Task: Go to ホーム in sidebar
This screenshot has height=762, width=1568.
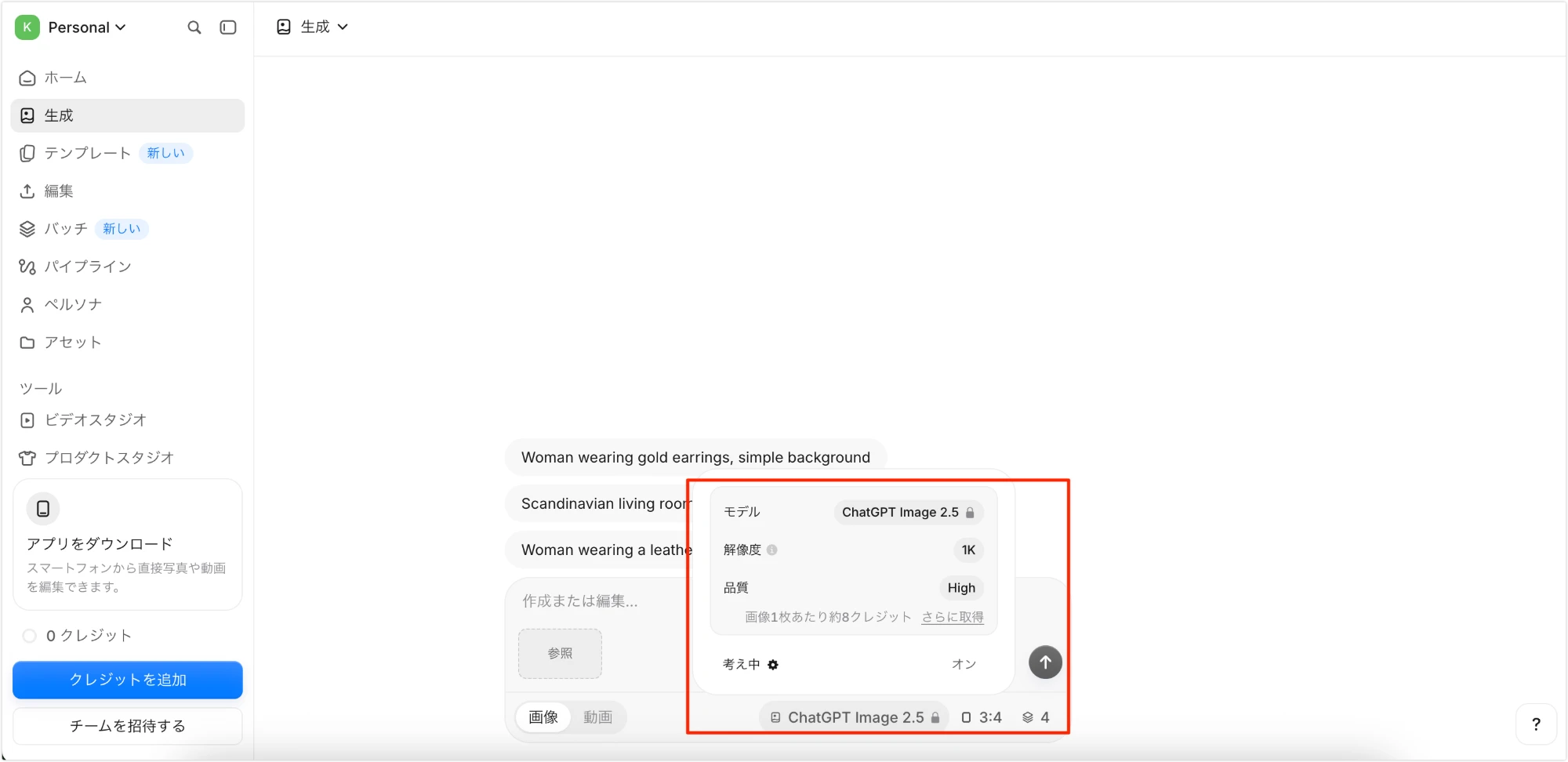Action: tap(128, 78)
